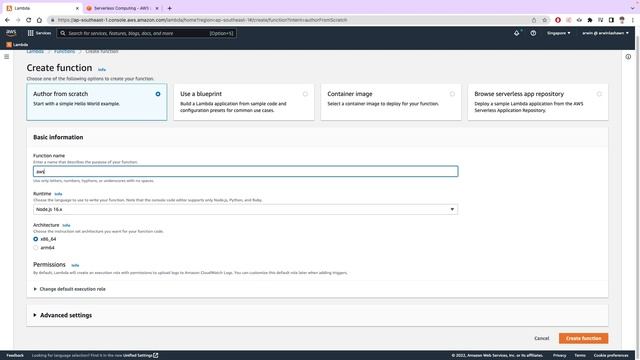Click the Lambda breadcrumb link
The image size is (640, 360).
(x=35, y=51)
